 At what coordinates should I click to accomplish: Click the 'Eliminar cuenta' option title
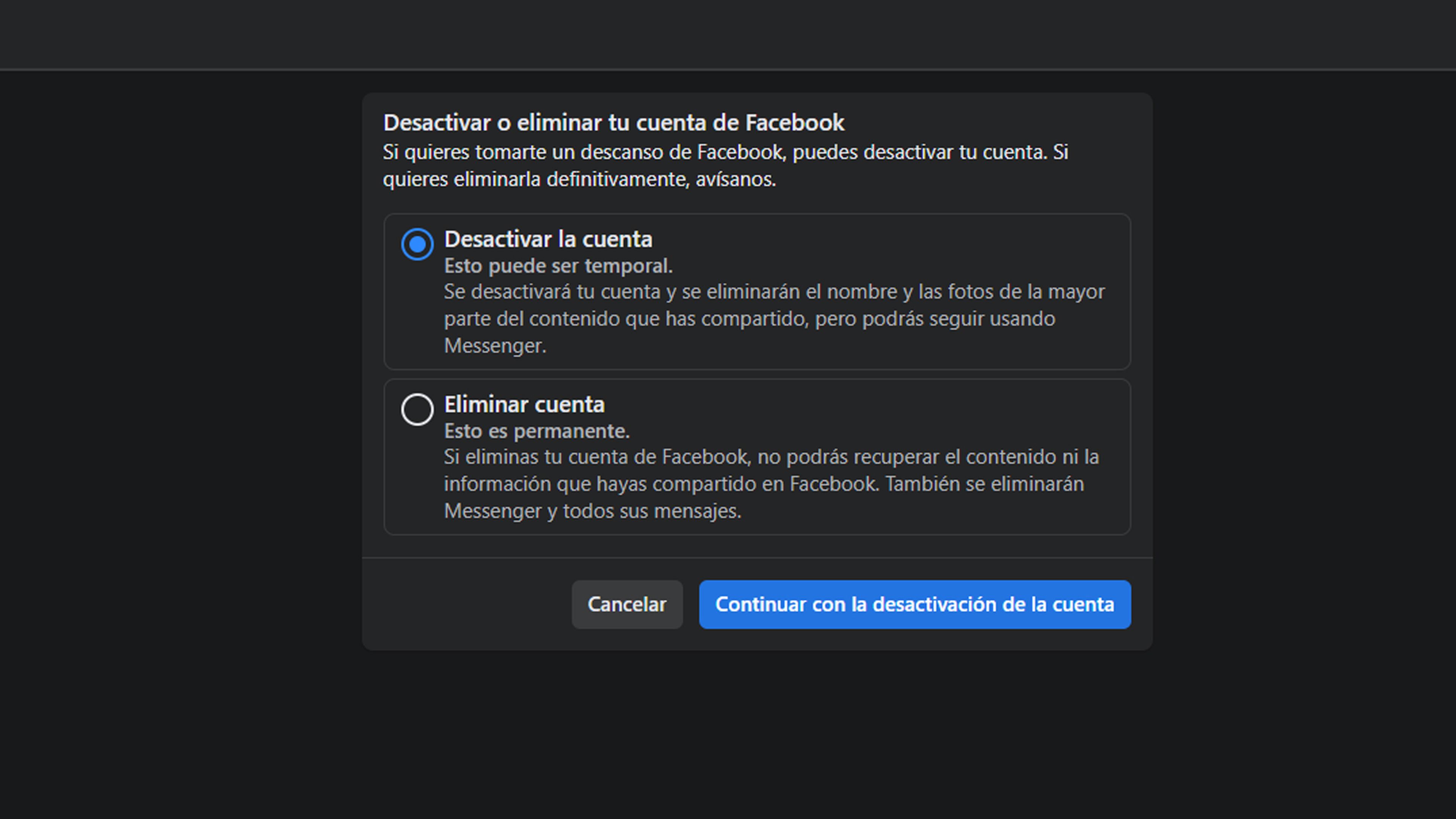pos(524,405)
